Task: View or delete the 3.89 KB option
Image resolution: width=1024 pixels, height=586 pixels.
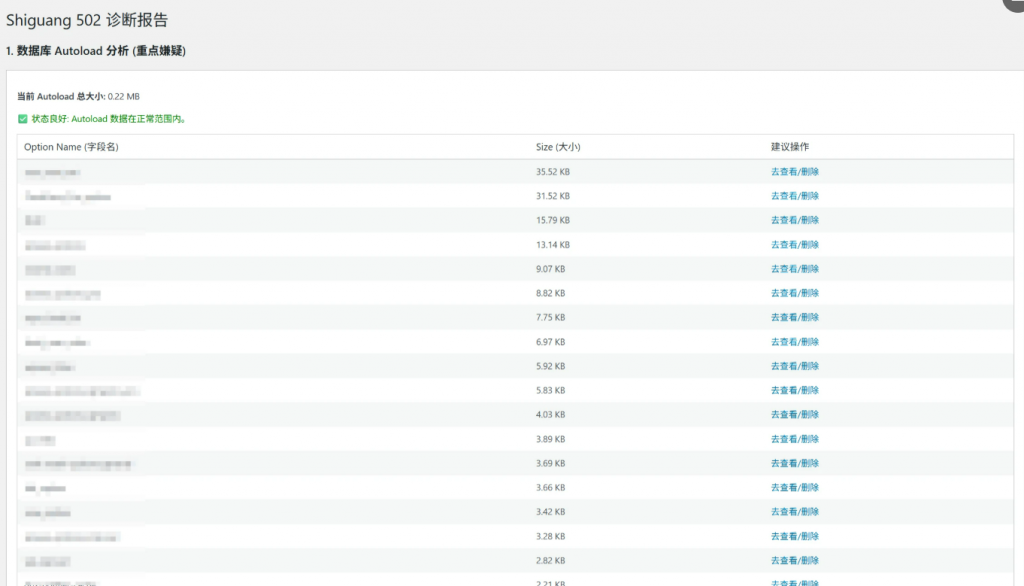Action: 794,439
